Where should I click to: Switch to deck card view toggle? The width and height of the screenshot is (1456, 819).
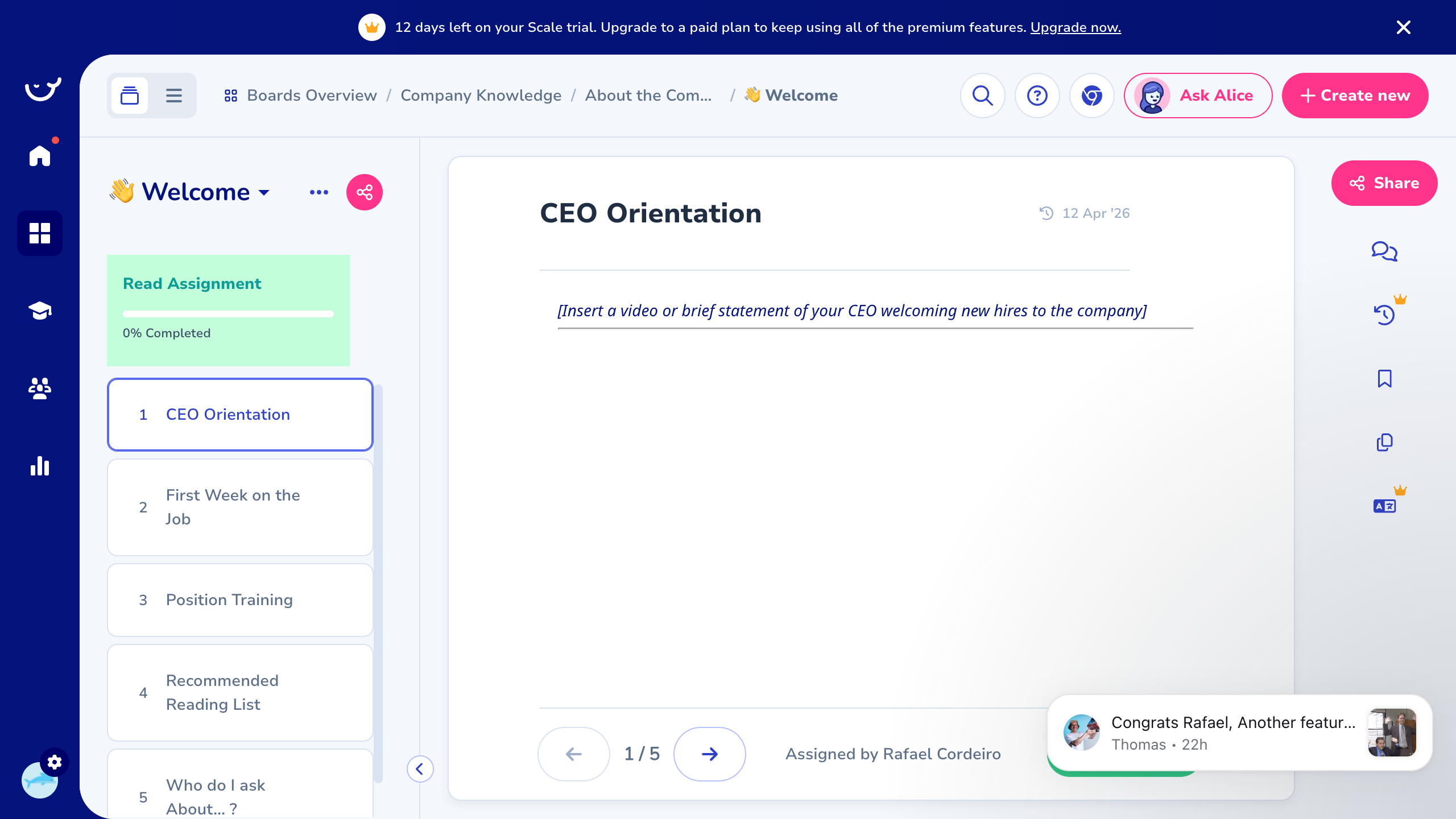[x=130, y=96]
